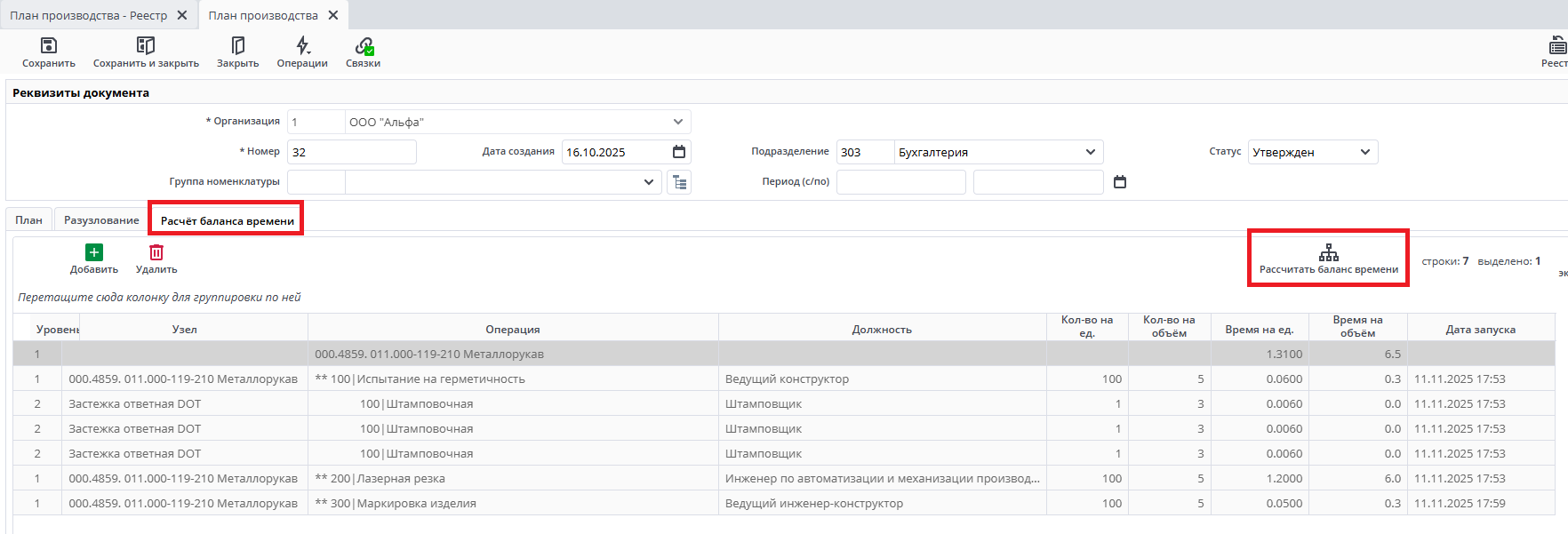This screenshot has height=534, width=1568.
Task: Open calendar picker for Период field
Action: tap(1120, 182)
